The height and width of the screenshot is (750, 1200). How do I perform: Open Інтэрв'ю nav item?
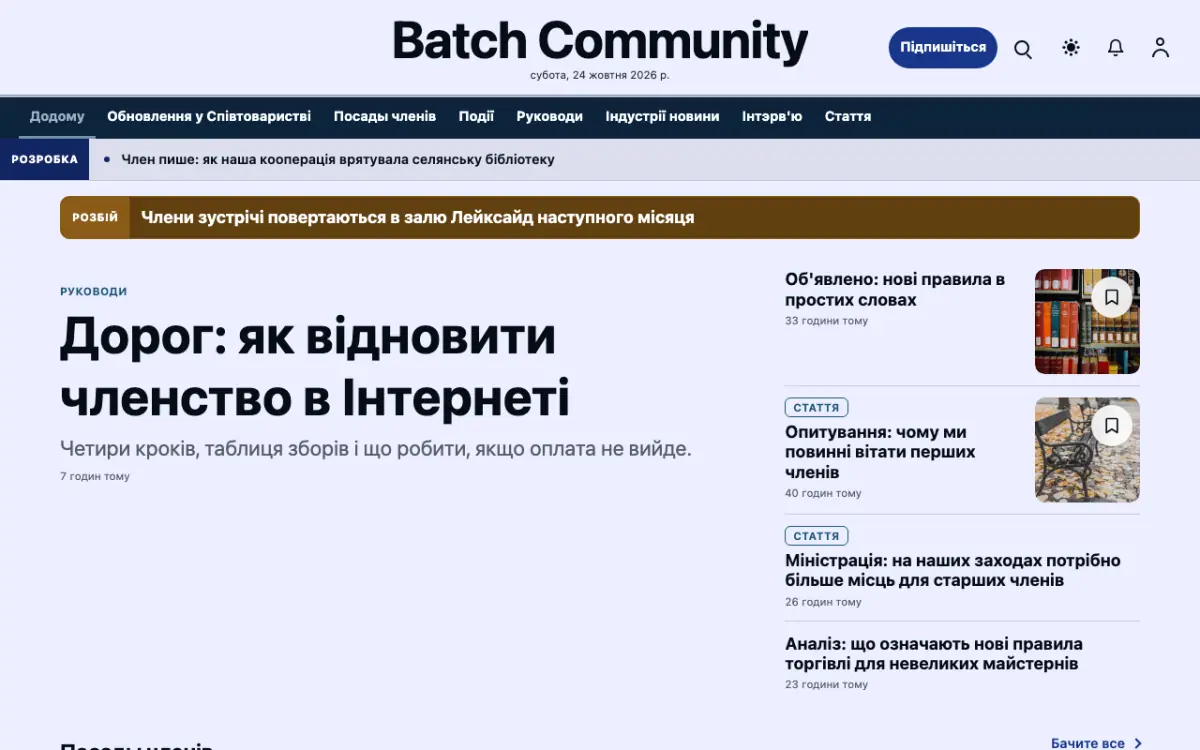click(772, 116)
